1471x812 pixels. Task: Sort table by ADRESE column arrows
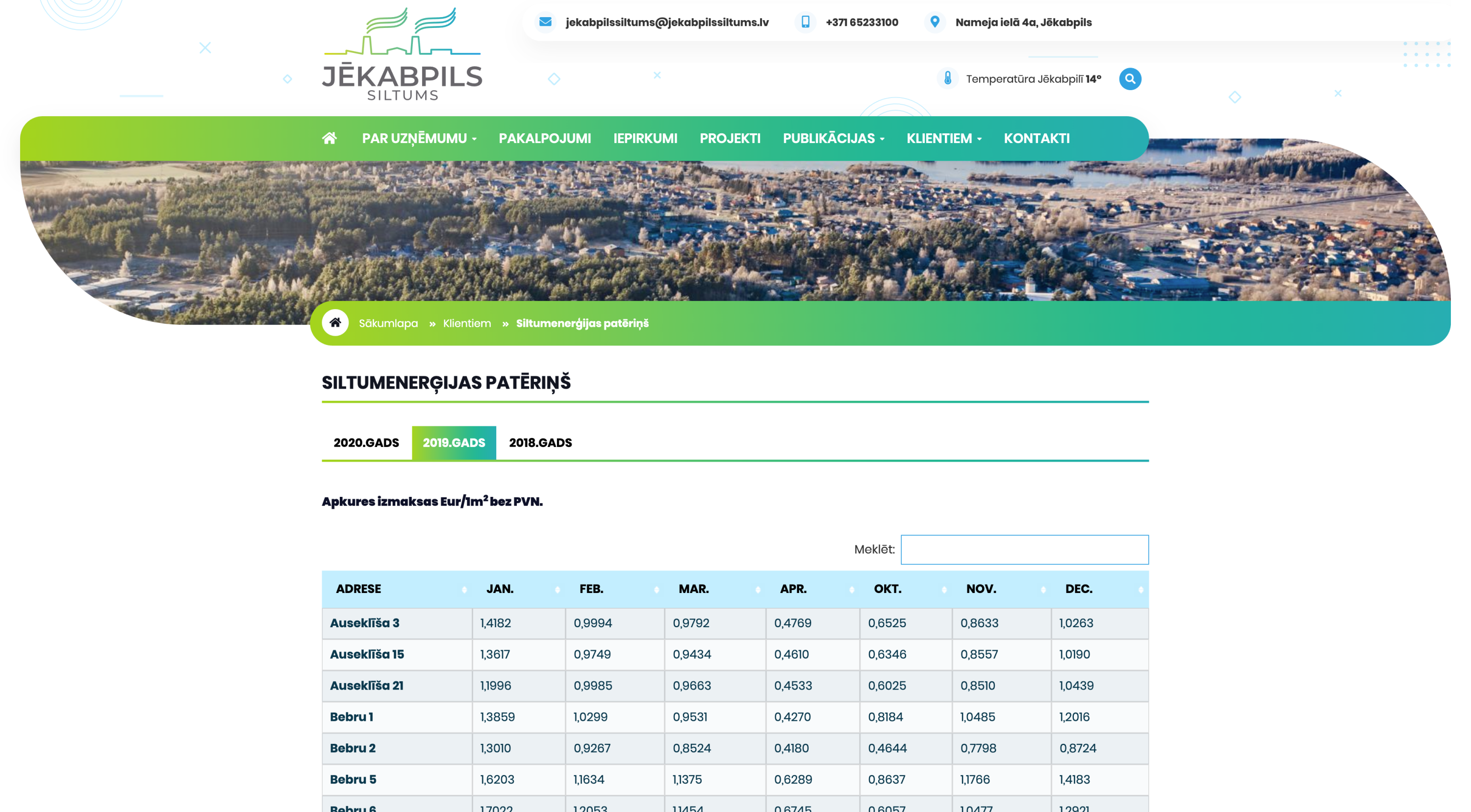tap(464, 590)
